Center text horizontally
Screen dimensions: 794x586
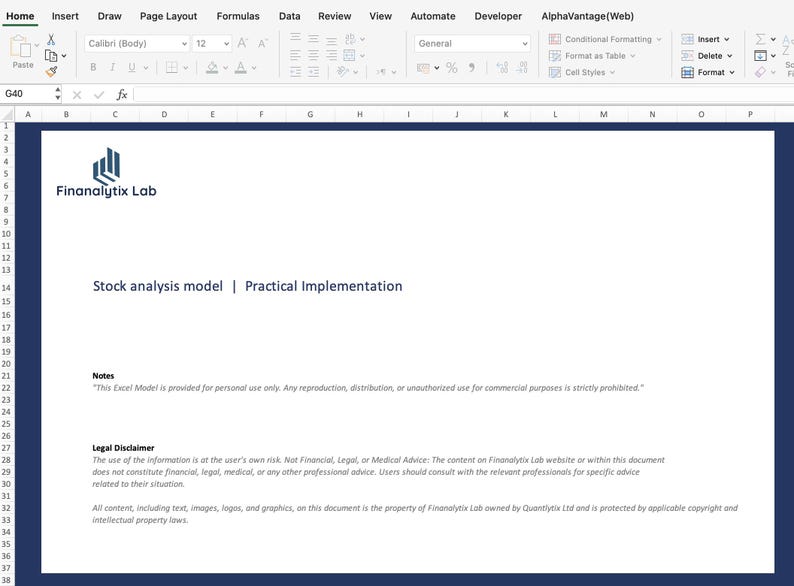(313, 55)
